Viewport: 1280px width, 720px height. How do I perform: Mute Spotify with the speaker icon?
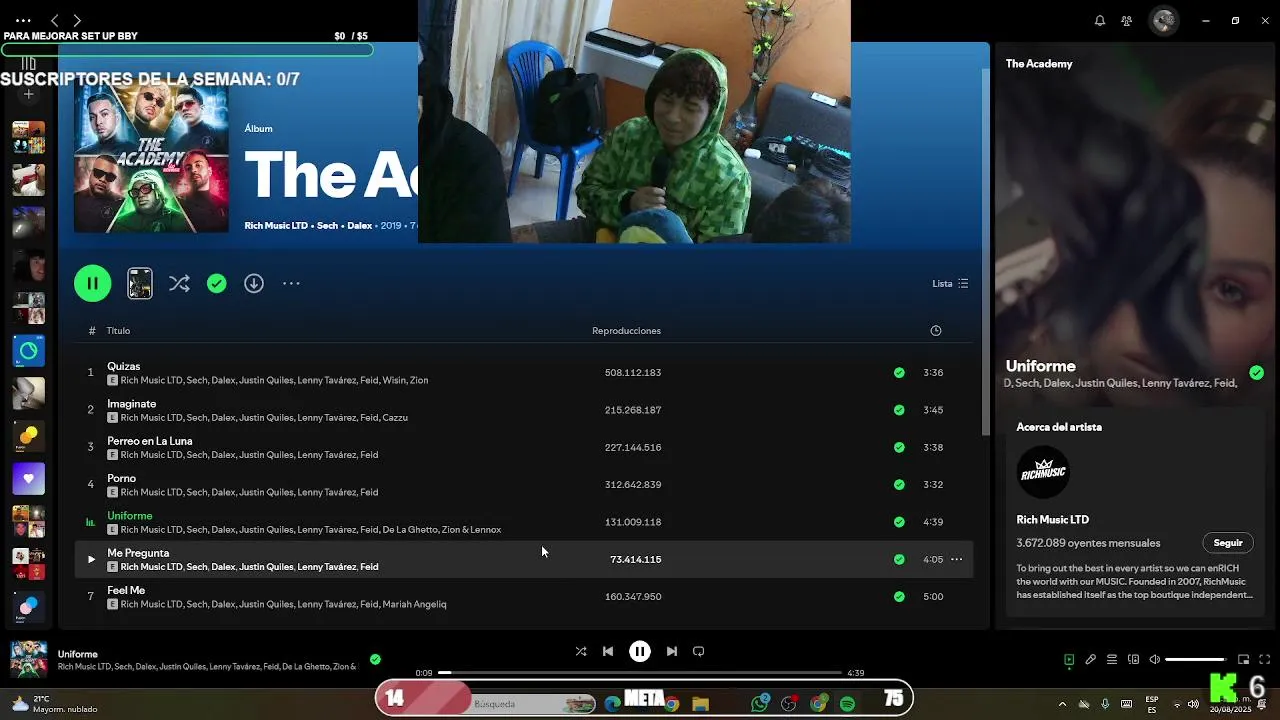[x=1154, y=659]
